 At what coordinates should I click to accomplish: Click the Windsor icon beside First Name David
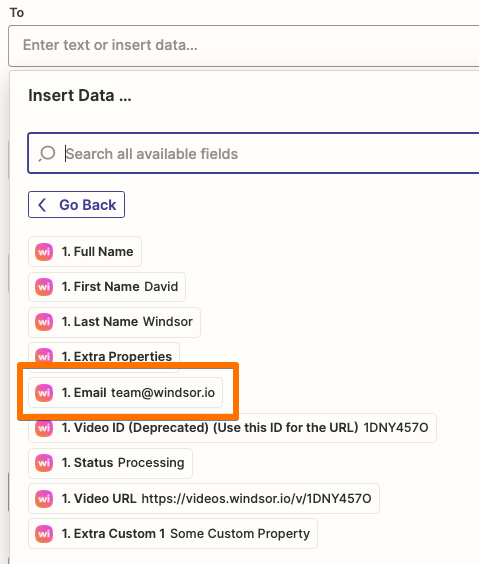point(44,287)
